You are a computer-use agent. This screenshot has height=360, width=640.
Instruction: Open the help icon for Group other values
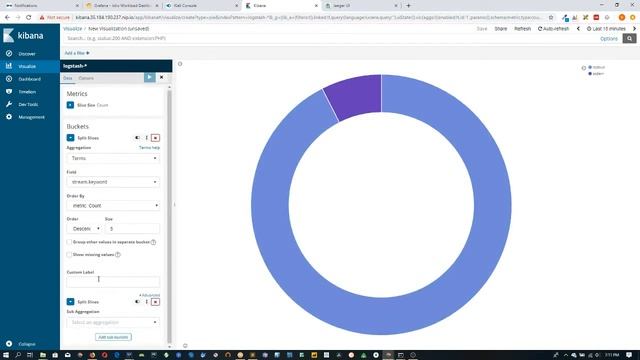pos(153,242)
